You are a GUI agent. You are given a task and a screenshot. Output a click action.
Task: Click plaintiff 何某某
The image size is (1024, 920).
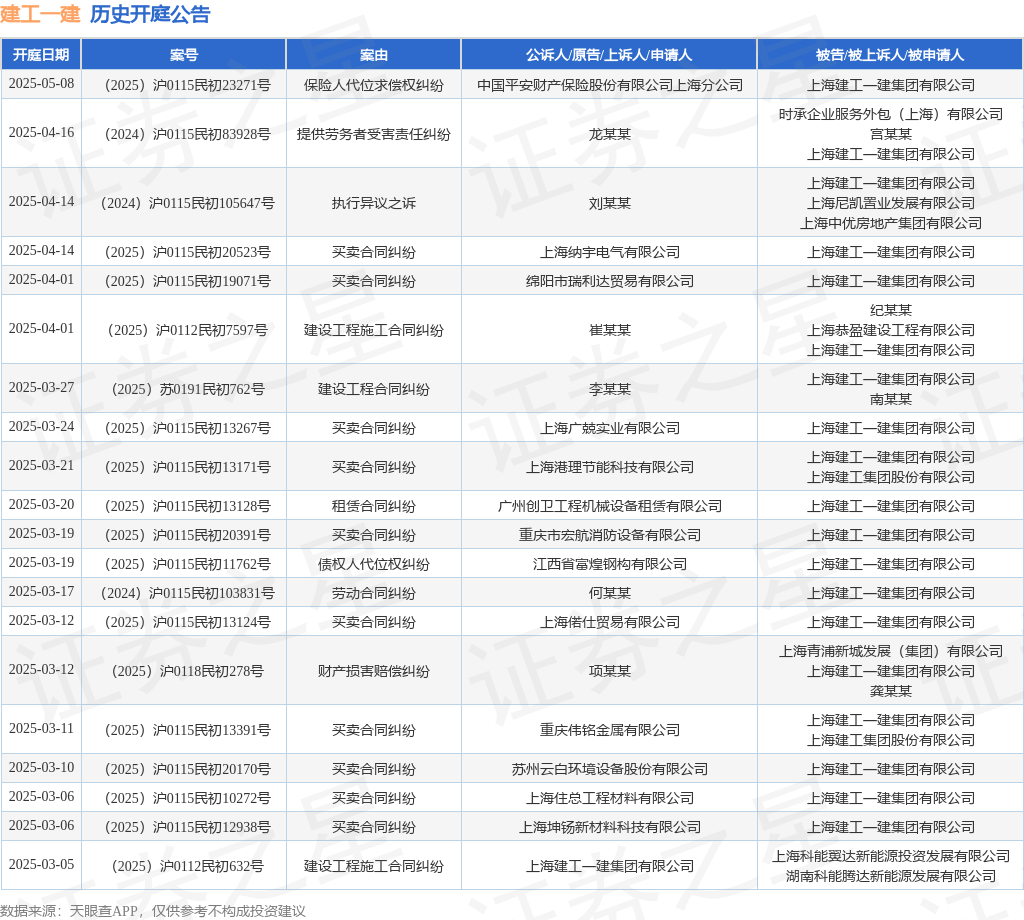[609, 593]
